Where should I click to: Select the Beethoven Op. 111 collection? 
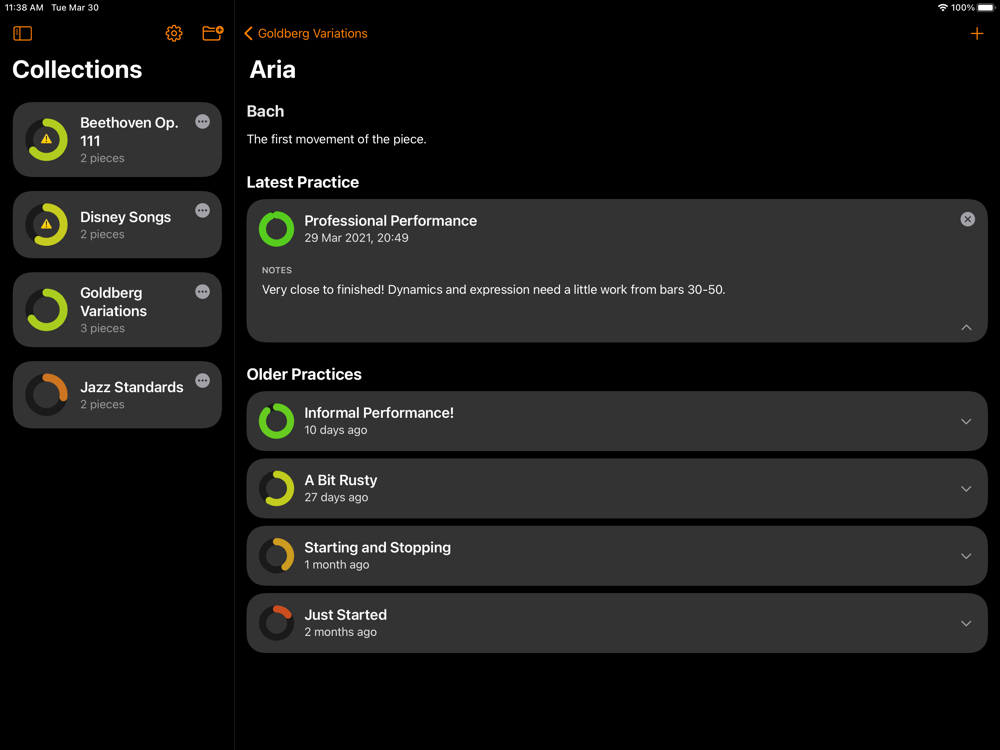[117, 140]
